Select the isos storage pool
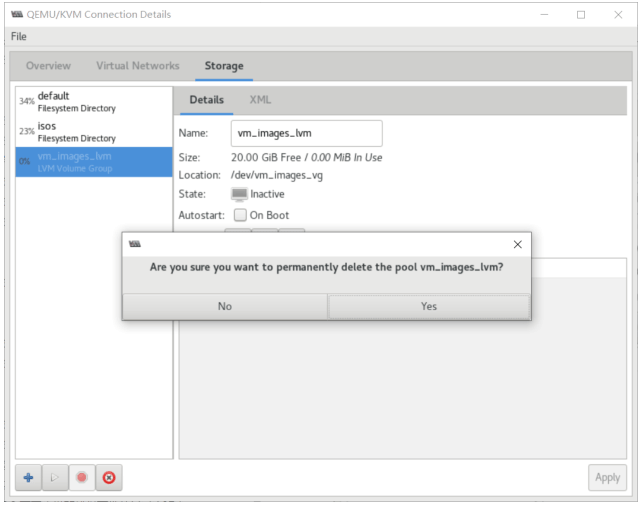 [x=94, y=132]
